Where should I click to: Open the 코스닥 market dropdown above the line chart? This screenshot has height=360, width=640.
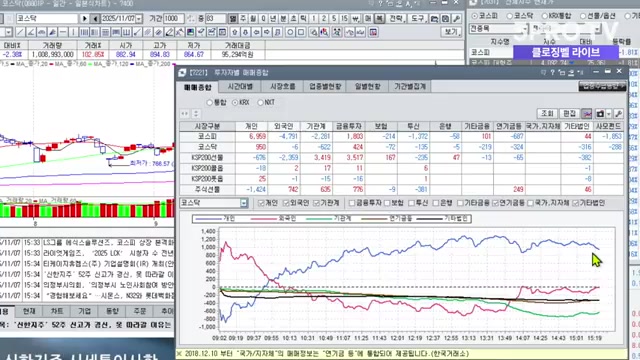click(x=244, y=203)
